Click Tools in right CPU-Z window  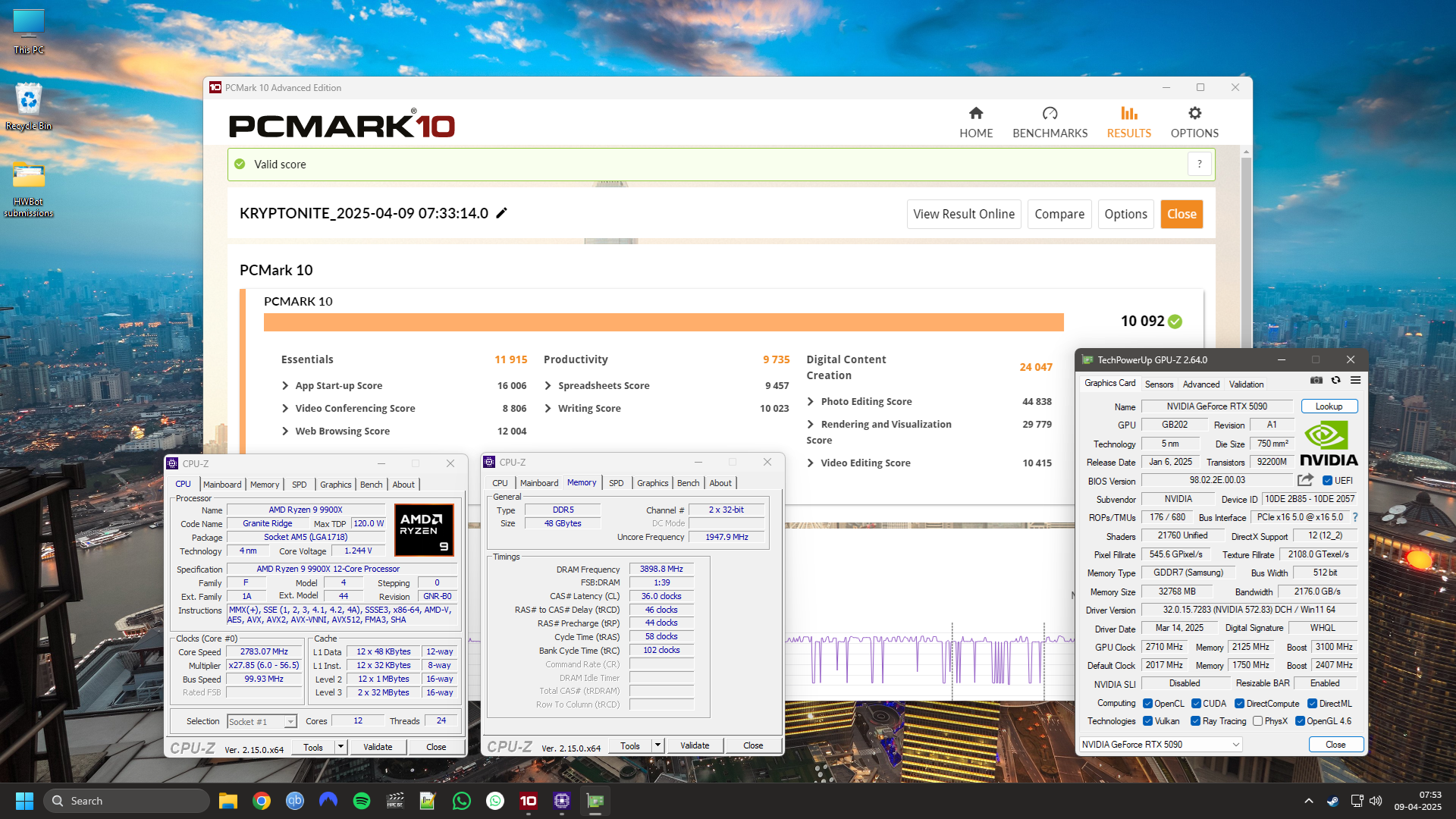[x=629, y=746]
